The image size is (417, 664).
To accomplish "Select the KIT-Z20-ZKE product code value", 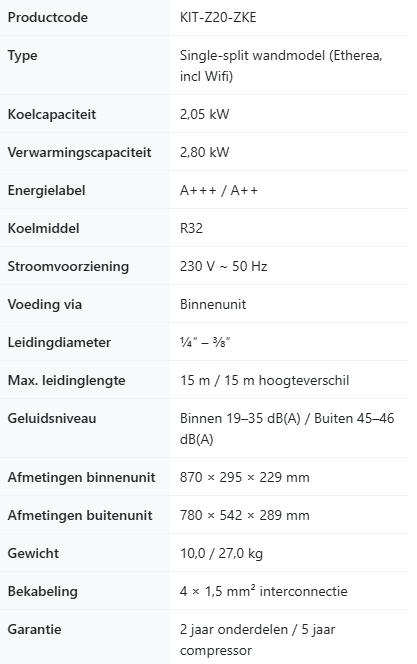I will coord(218,17).
